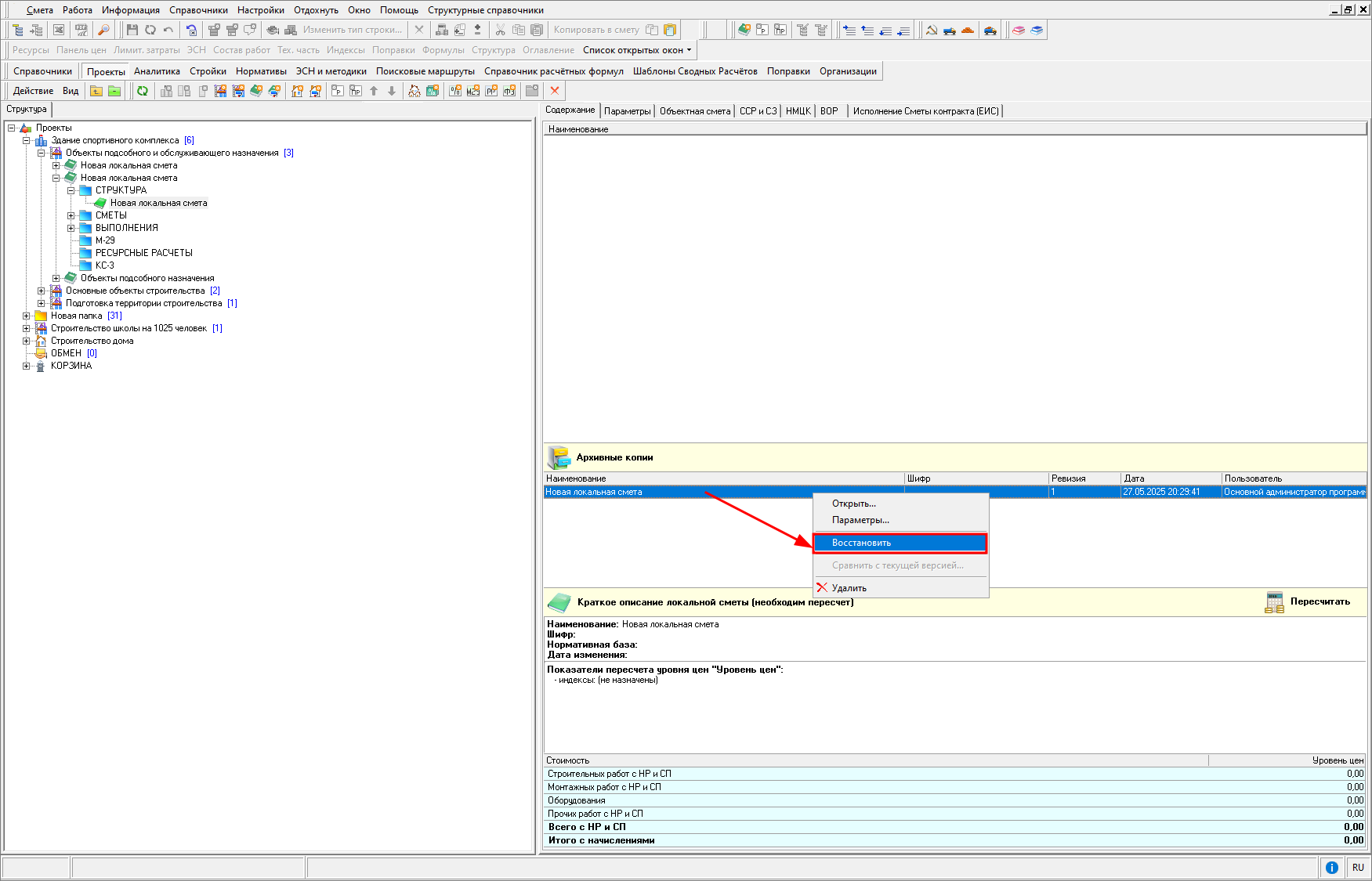This screenshot has height=881, width=1372.
Task: Choose Восстановить in the context menu
Action: click(861, 543)
